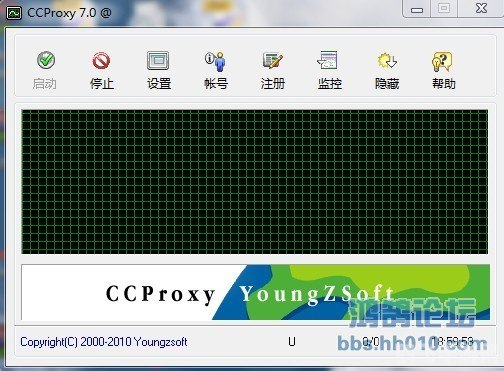The height and width of the screenshot is (371, 504).
Task: Click the green checkmark 启动 (Start) icon
Action: coord(46,60)
